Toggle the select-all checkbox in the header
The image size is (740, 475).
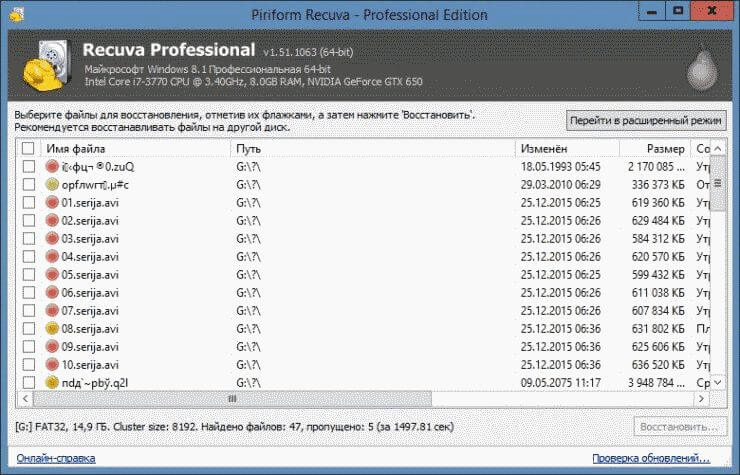click(x=28, y=148)
